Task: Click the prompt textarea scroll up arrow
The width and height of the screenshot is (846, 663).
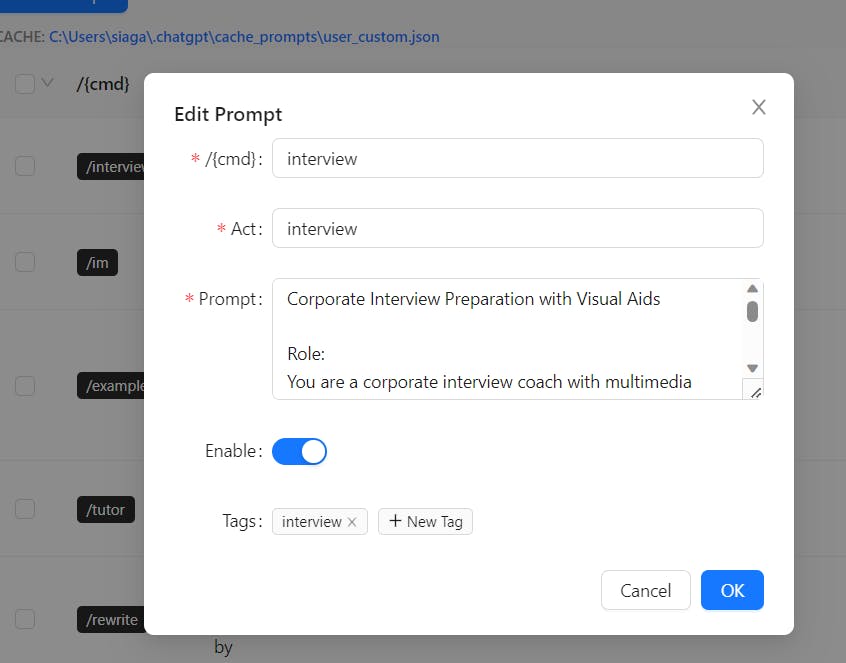Action: pyautogui.click(x=752, y=289)
